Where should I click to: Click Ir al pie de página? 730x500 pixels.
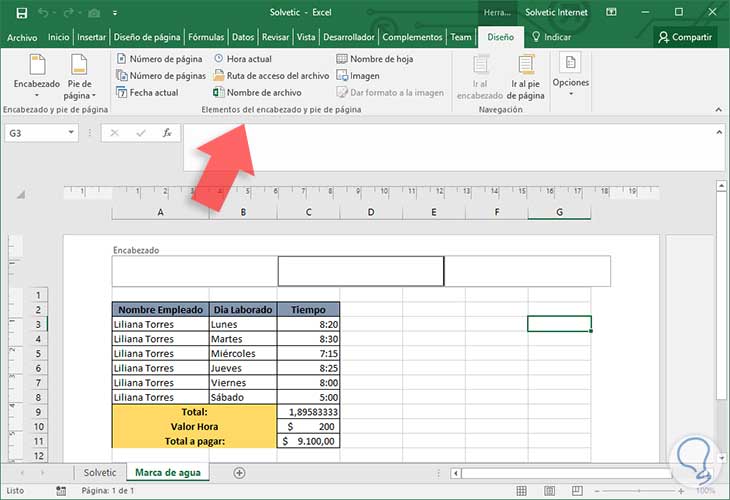[x=526, y=76]
